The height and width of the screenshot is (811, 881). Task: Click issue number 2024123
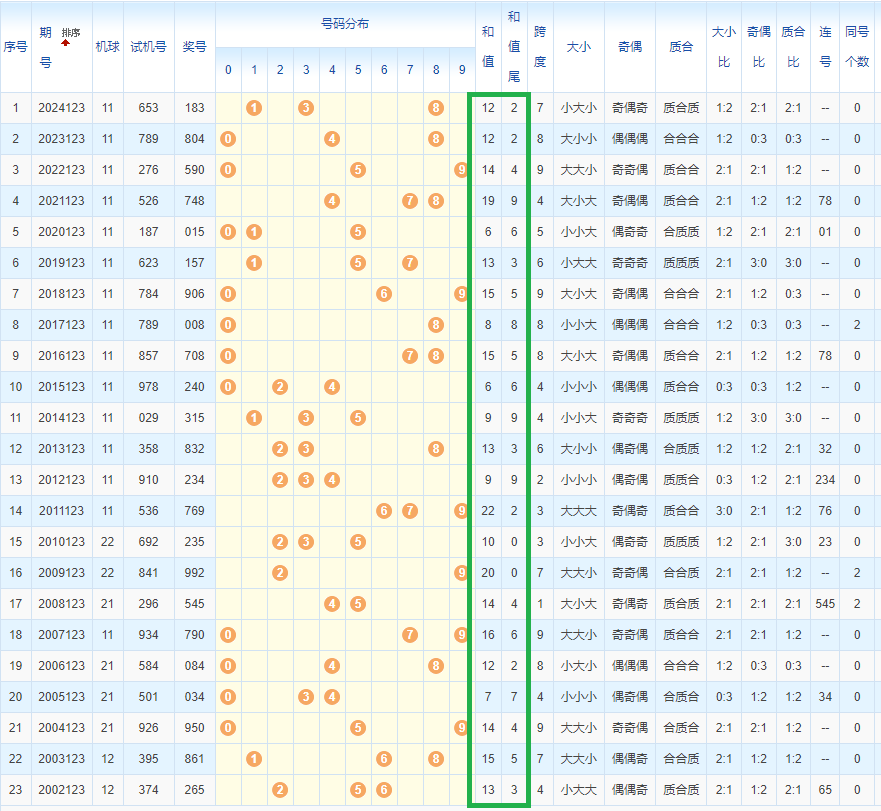click(62, 108)
